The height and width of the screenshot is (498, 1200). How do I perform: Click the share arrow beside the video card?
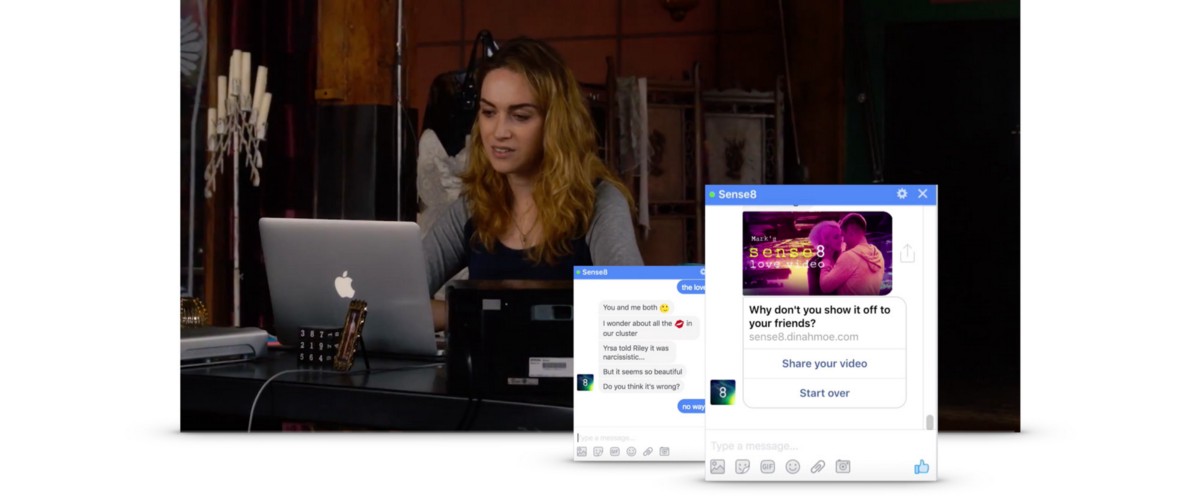click(x=907, y=254)
